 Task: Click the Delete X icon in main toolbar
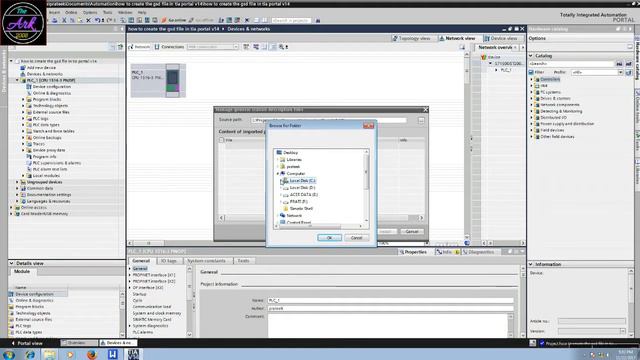88,20
